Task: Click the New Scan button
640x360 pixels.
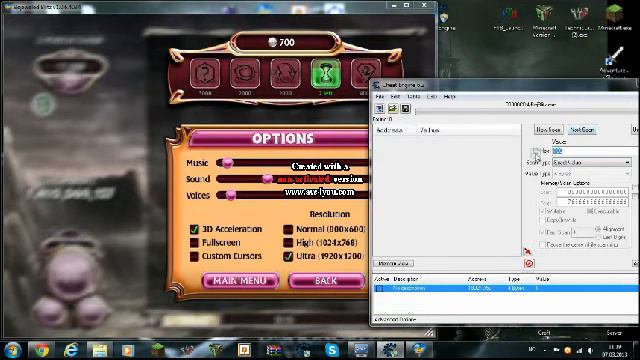Action: [x=548, y=130]
